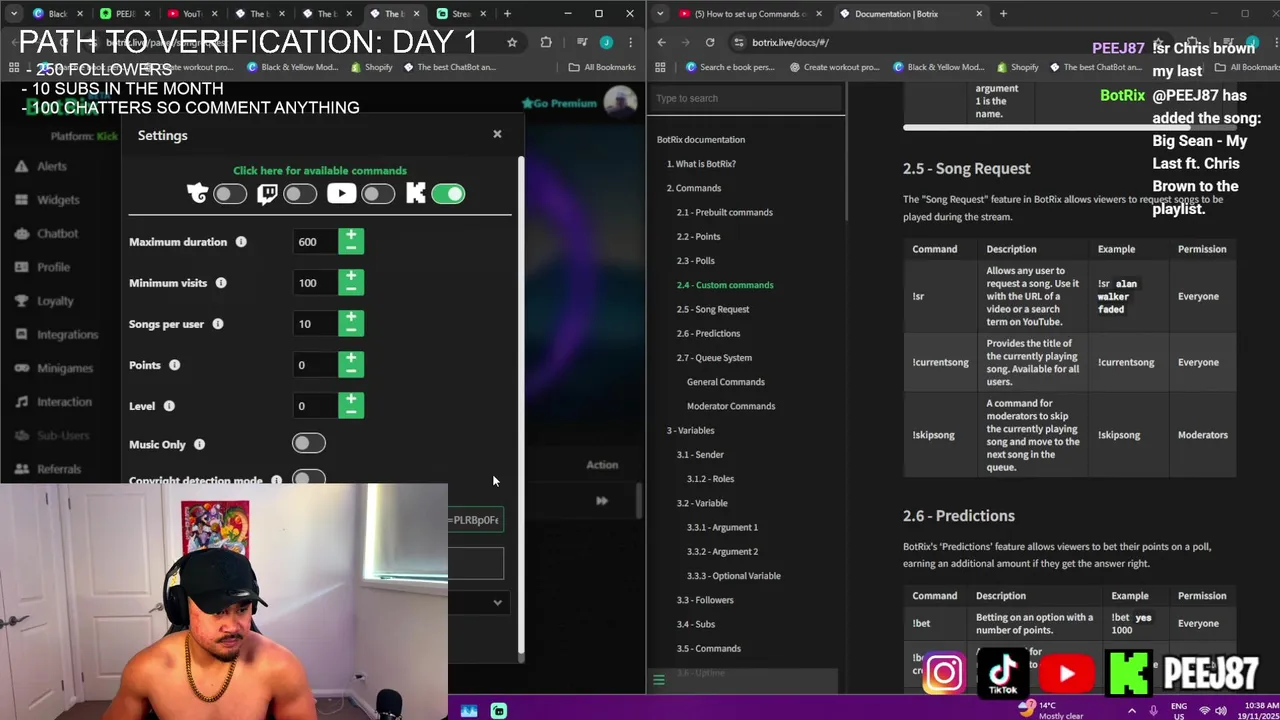Screen dimensions: 1280x720
Task: Click the Minigames gamepad icon
Action: pos(21,368)
